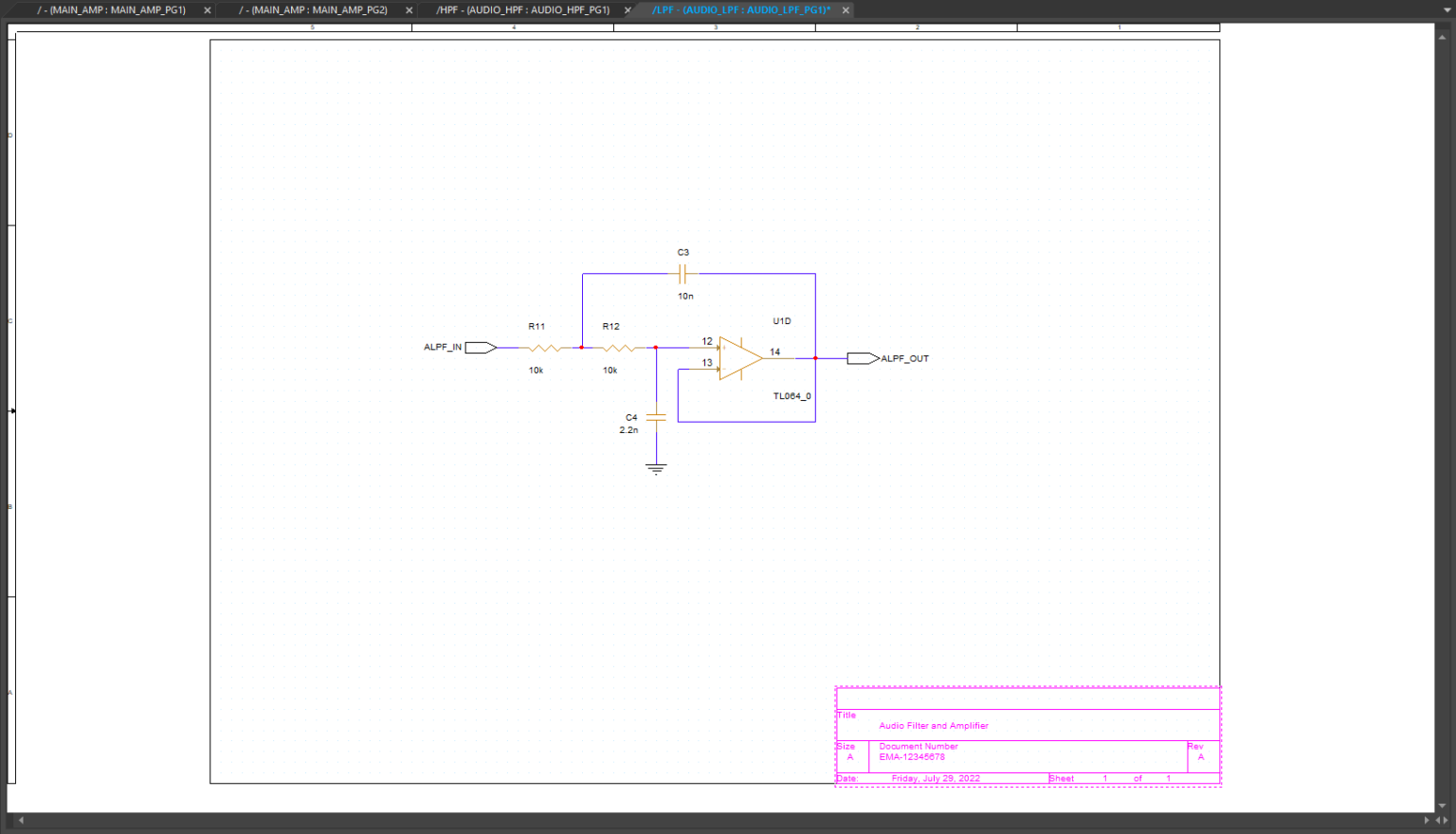Click the document number EMA-12345678
1456x834 pixels.
911,757
